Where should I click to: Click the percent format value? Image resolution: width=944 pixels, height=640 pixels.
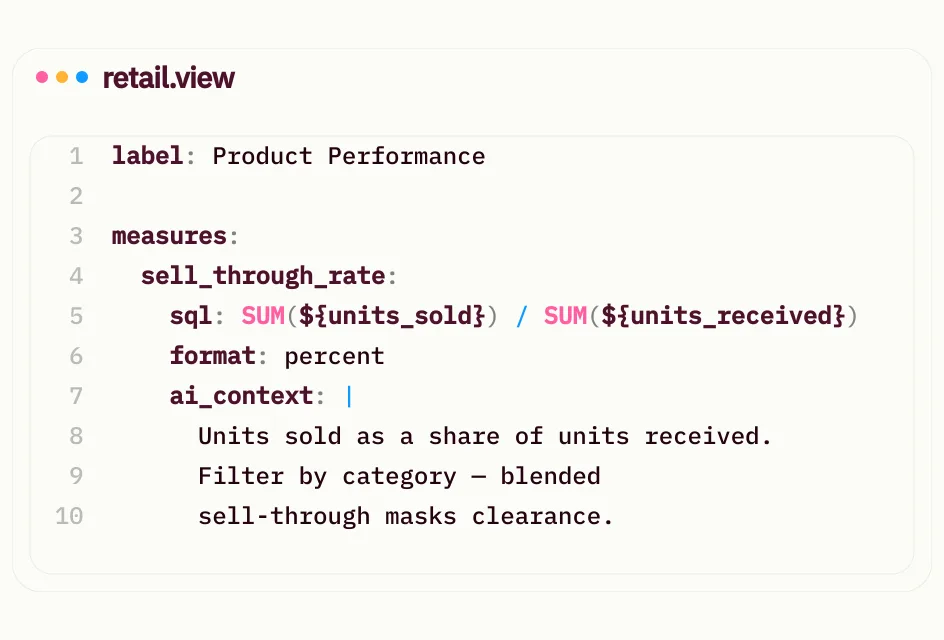pyautogui.click(x=334, y=356)
